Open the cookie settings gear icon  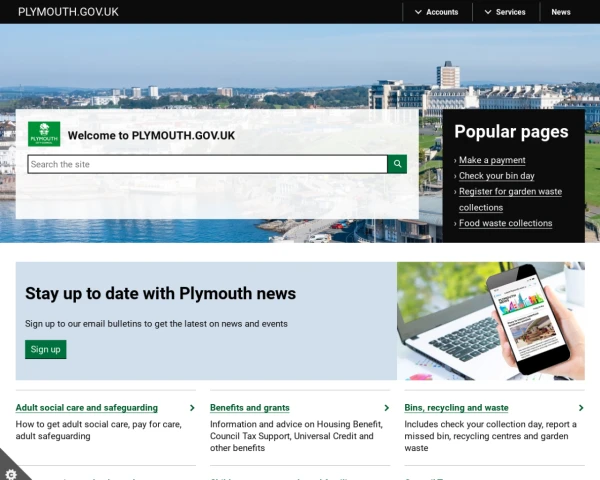11,474
